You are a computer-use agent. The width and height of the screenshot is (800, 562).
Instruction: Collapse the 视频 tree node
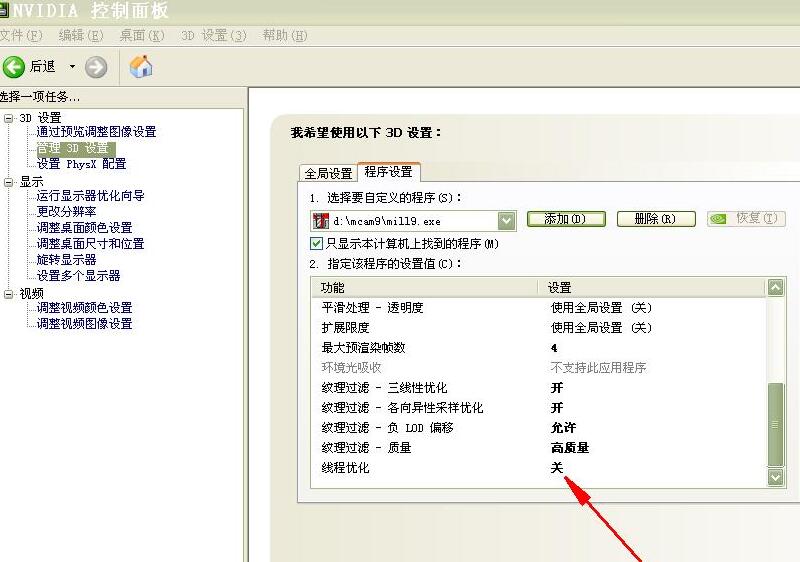coord(8,294)
